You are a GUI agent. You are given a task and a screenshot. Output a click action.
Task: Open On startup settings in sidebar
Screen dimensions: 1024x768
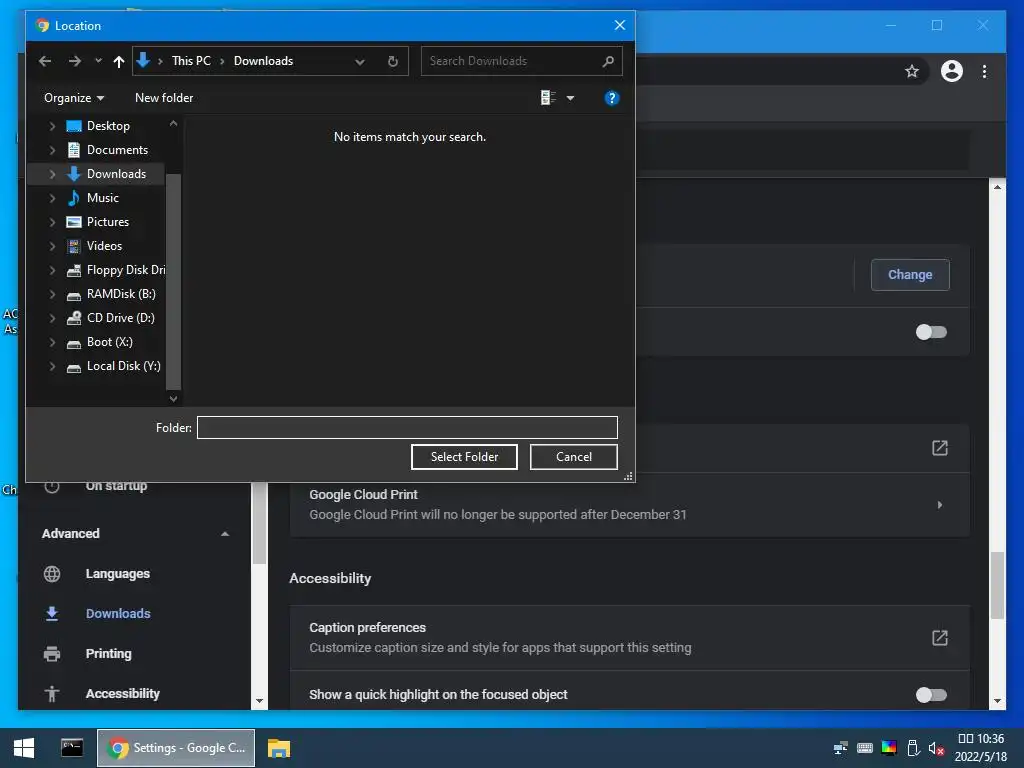point(116,486)
